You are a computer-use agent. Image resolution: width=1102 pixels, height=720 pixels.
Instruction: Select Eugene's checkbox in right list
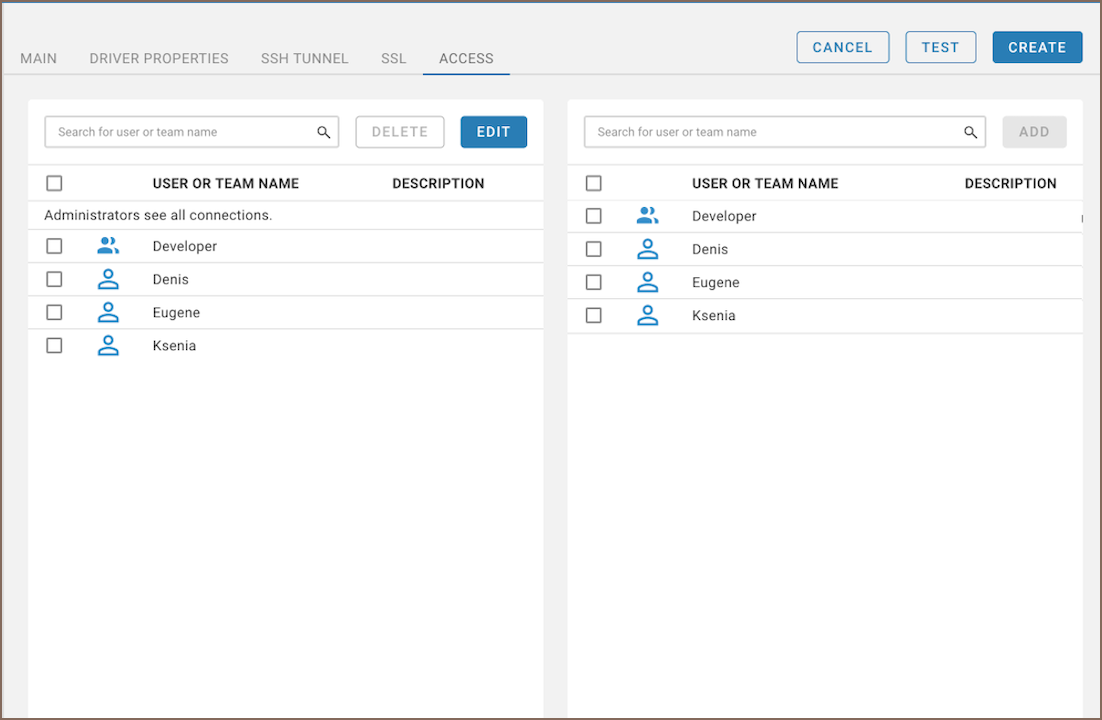594,283
